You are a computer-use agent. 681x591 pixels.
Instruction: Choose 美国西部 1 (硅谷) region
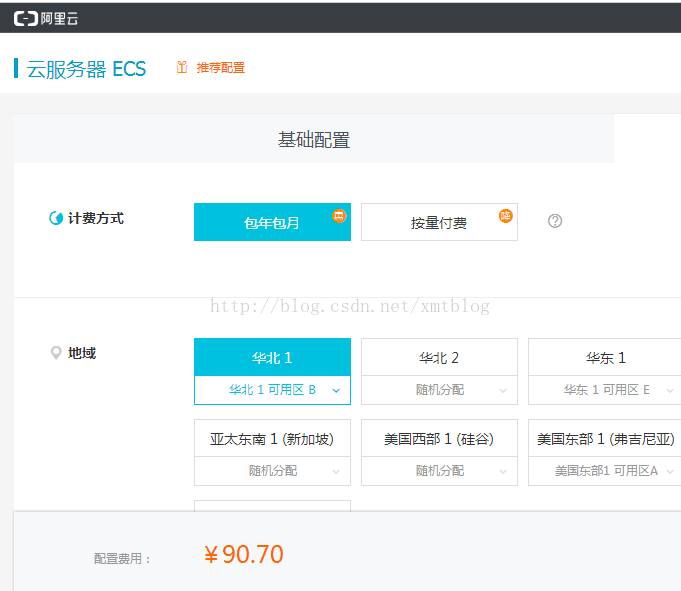(439, 439)
